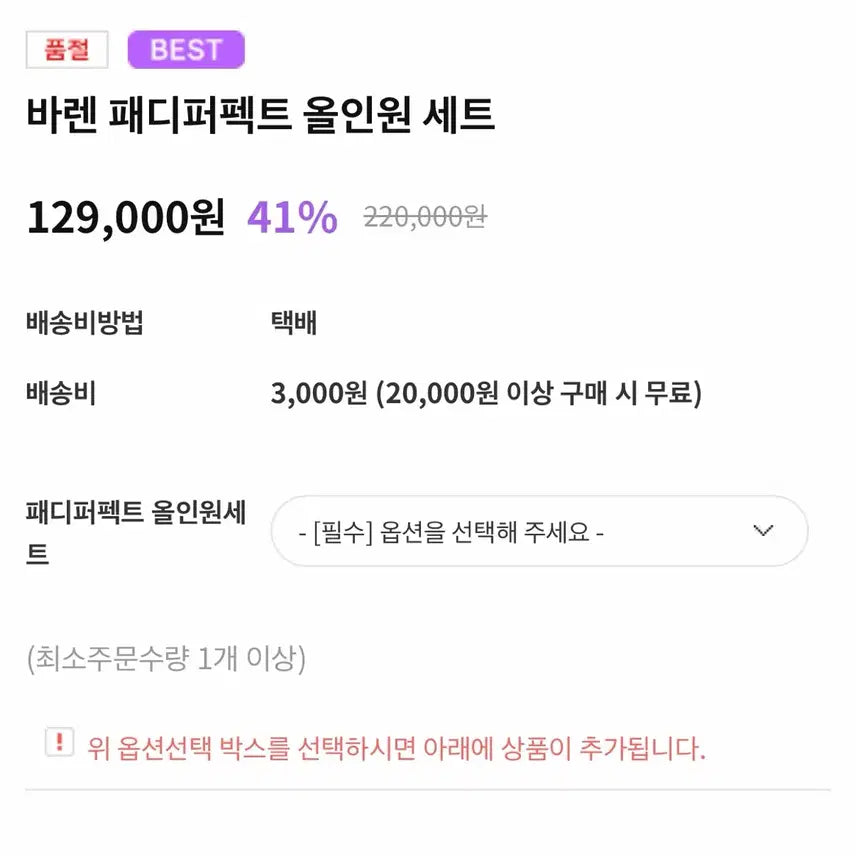
Task: Click the red exclamation warning icon
Action: pos(59,742)
